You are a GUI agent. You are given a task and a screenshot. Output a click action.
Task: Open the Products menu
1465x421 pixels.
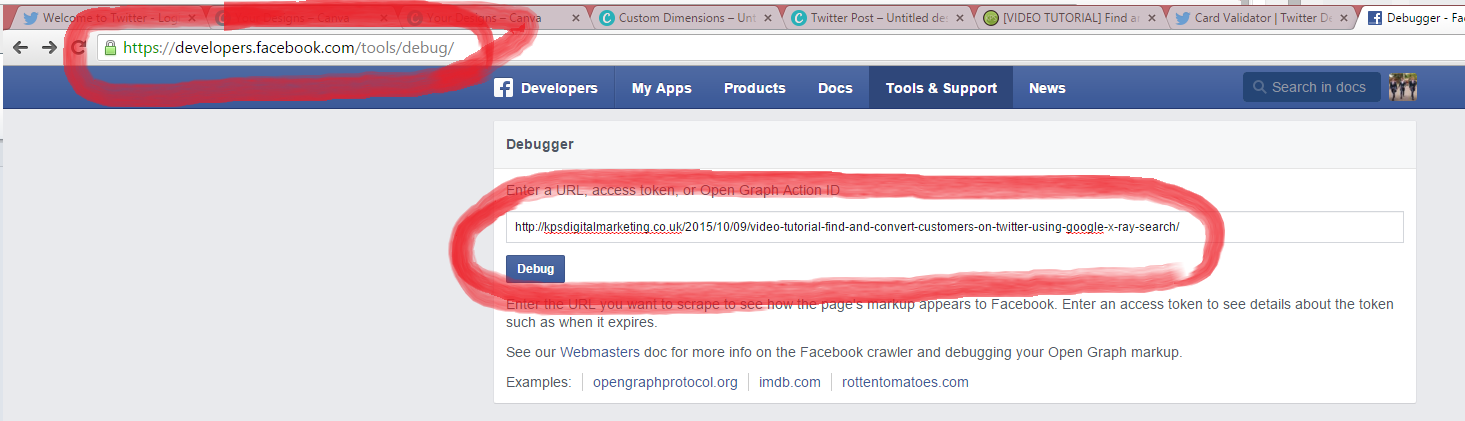coord(754,88)
